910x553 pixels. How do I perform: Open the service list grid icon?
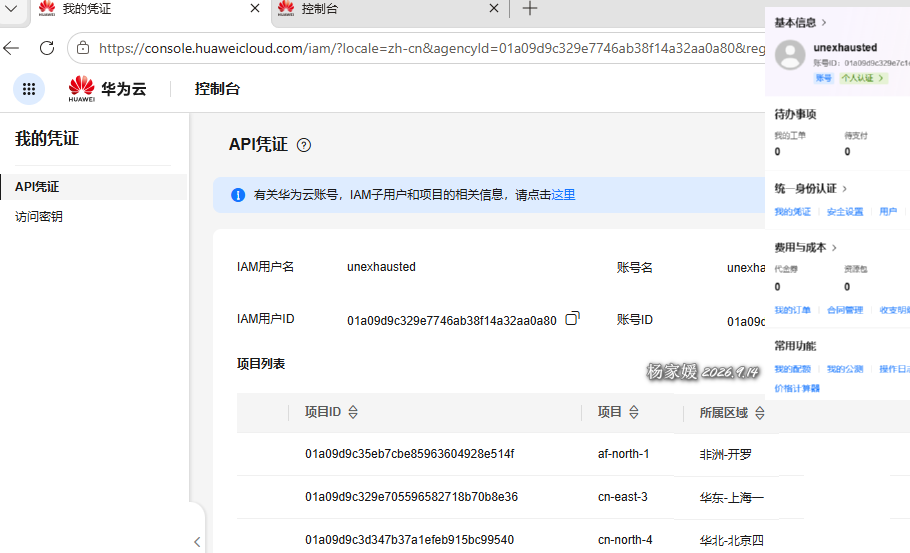pos(28,89)
